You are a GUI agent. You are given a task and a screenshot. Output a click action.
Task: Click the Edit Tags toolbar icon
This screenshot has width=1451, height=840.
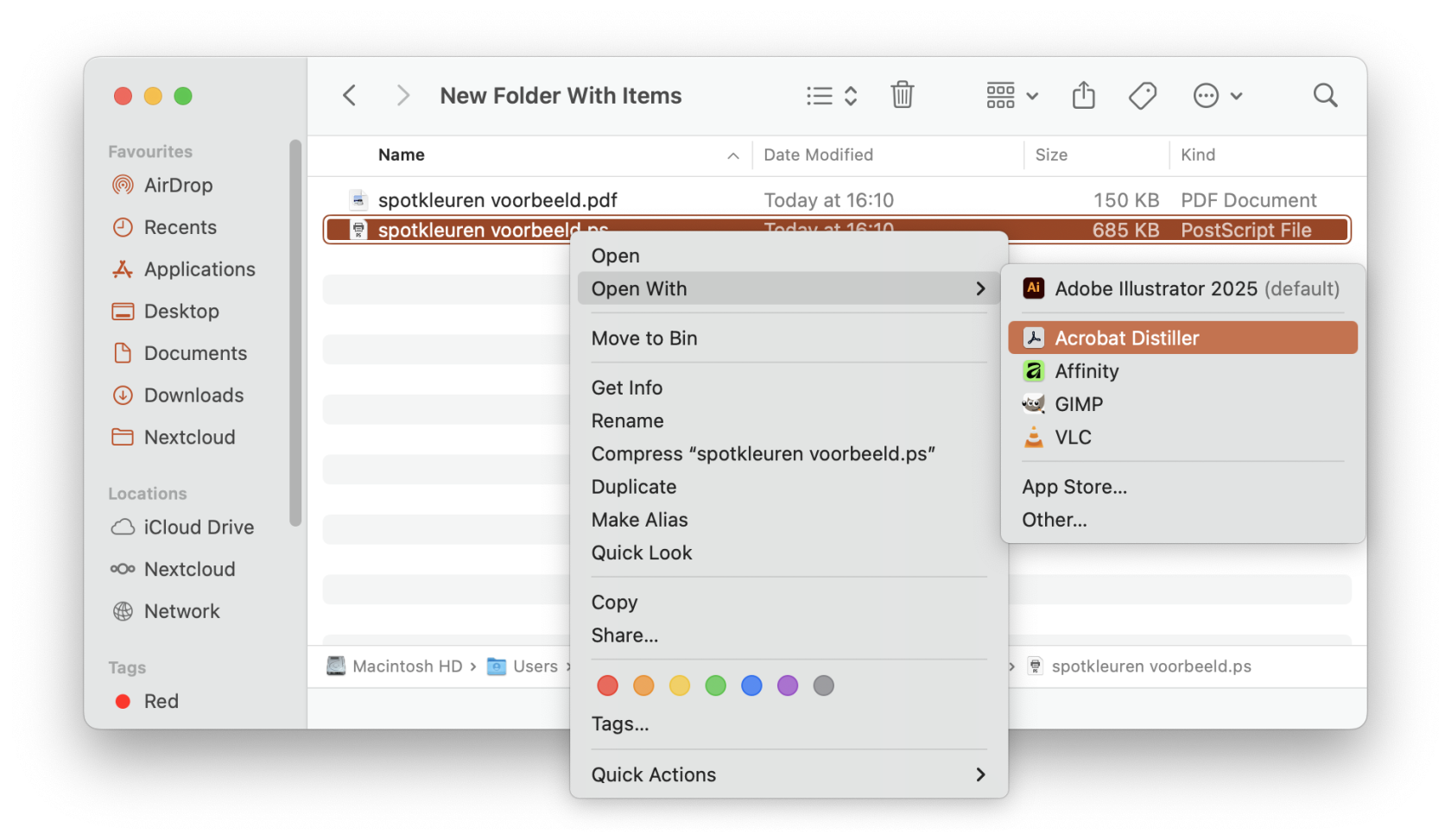point(1143,95)
